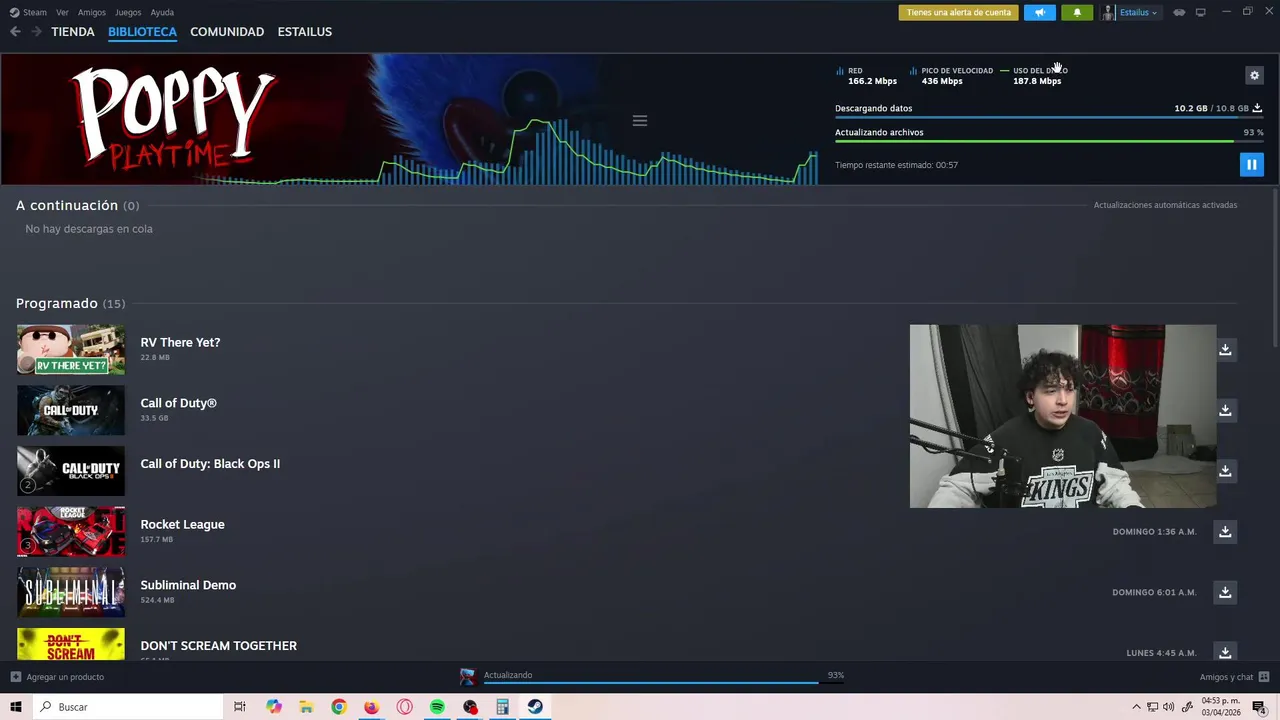This screenshot has height=720, width=1280.
Task: Open the Juegos menu
Action: pos(128,12)
